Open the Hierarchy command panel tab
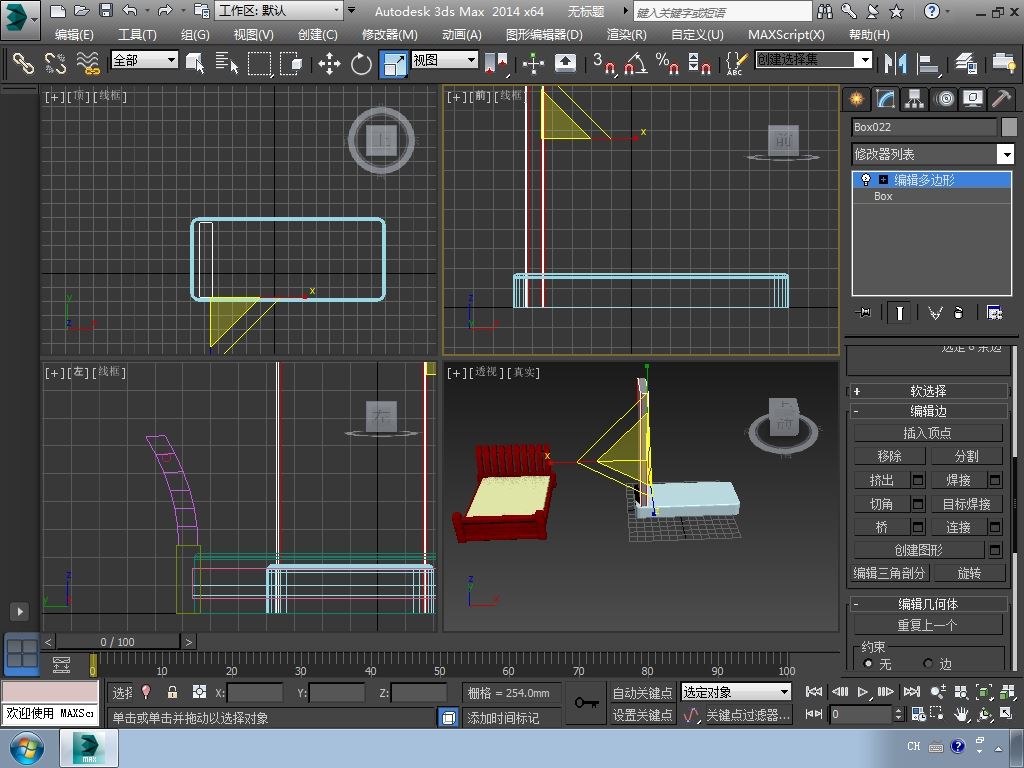The image size is (1024, 768). [x=914, y=99]
